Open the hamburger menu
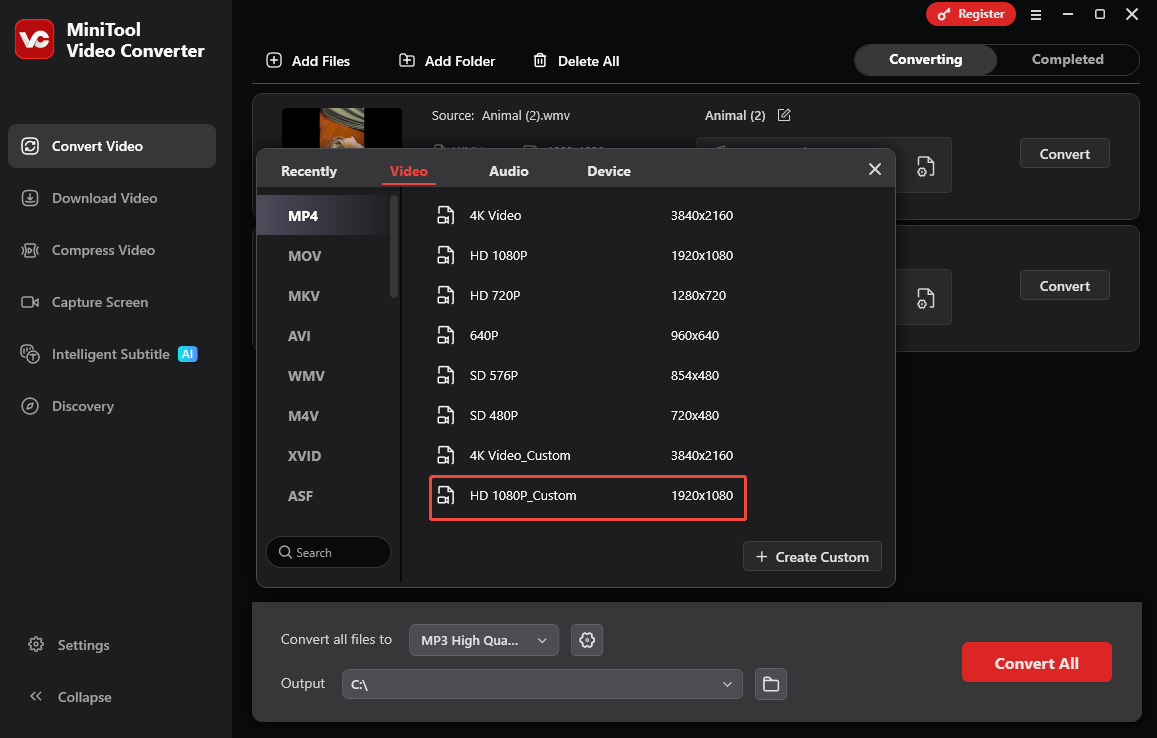This screenshot has height=738, width=1157. (x=1036, y=14)
